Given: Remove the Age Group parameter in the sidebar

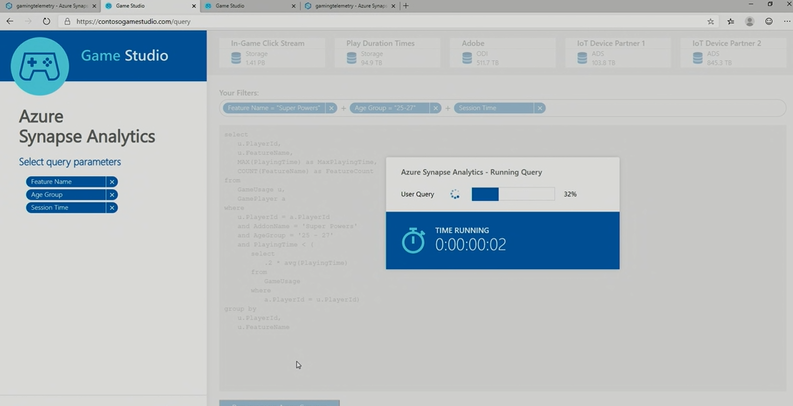Looking at the screenshot, I should pyautogui.click(x=112, y=195).
